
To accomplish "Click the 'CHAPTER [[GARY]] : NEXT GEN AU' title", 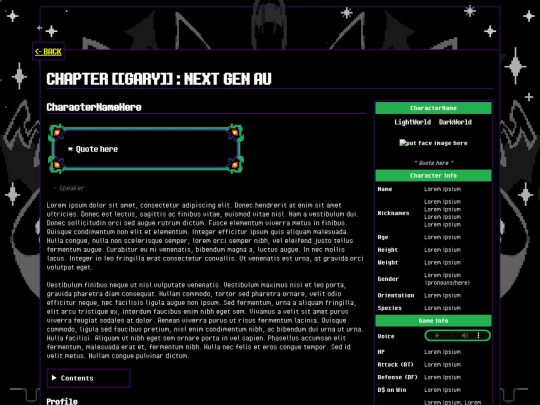I will tap(159, 79).
